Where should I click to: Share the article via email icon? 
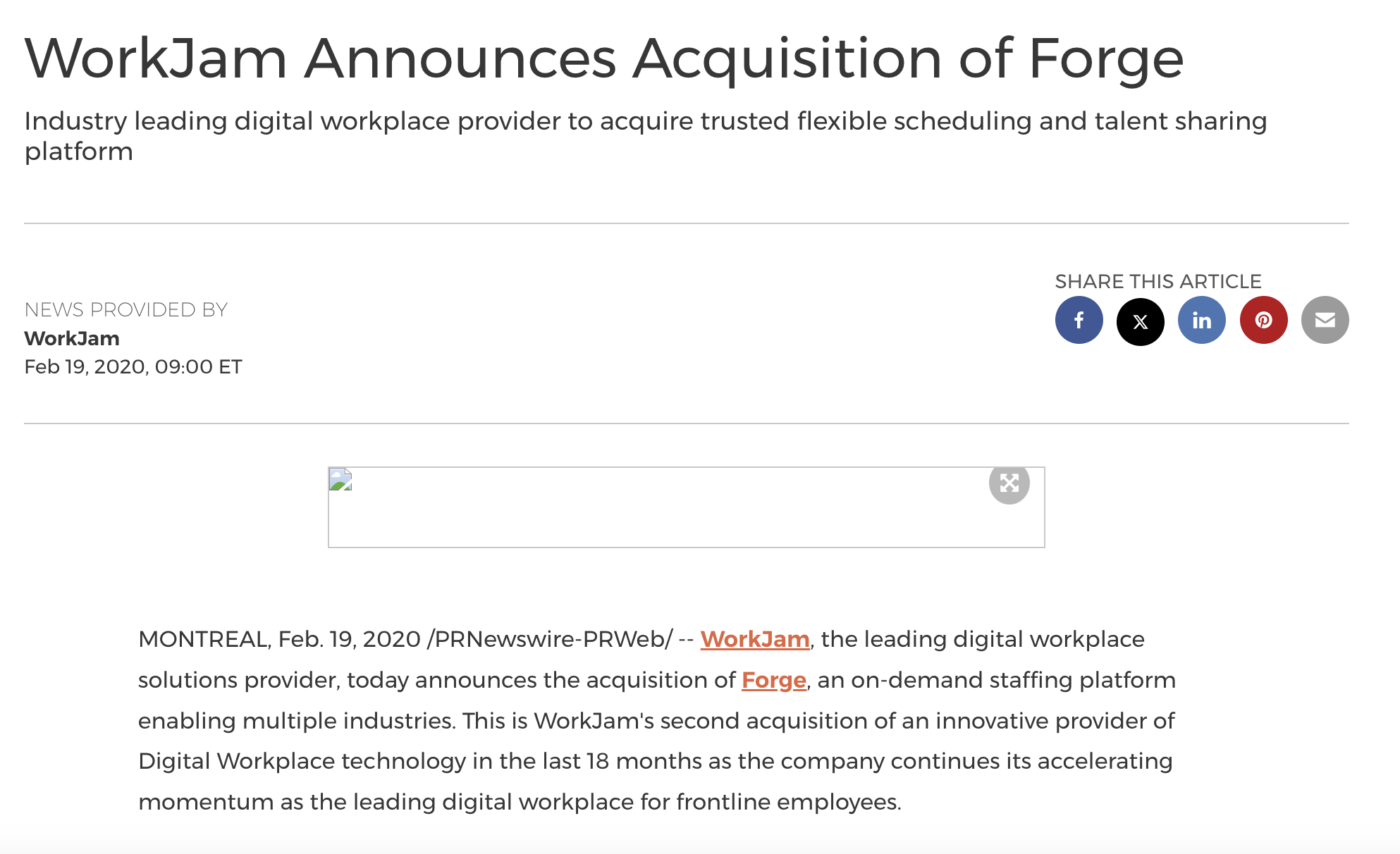1325,321
